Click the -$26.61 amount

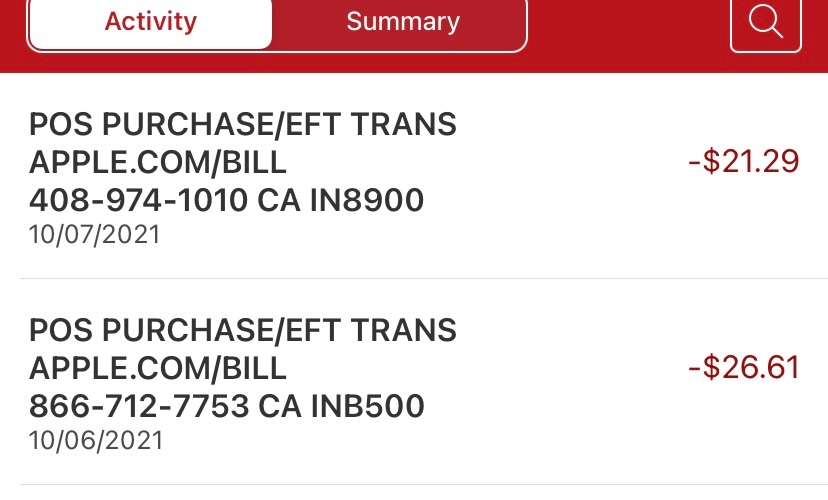pos(743,367)
